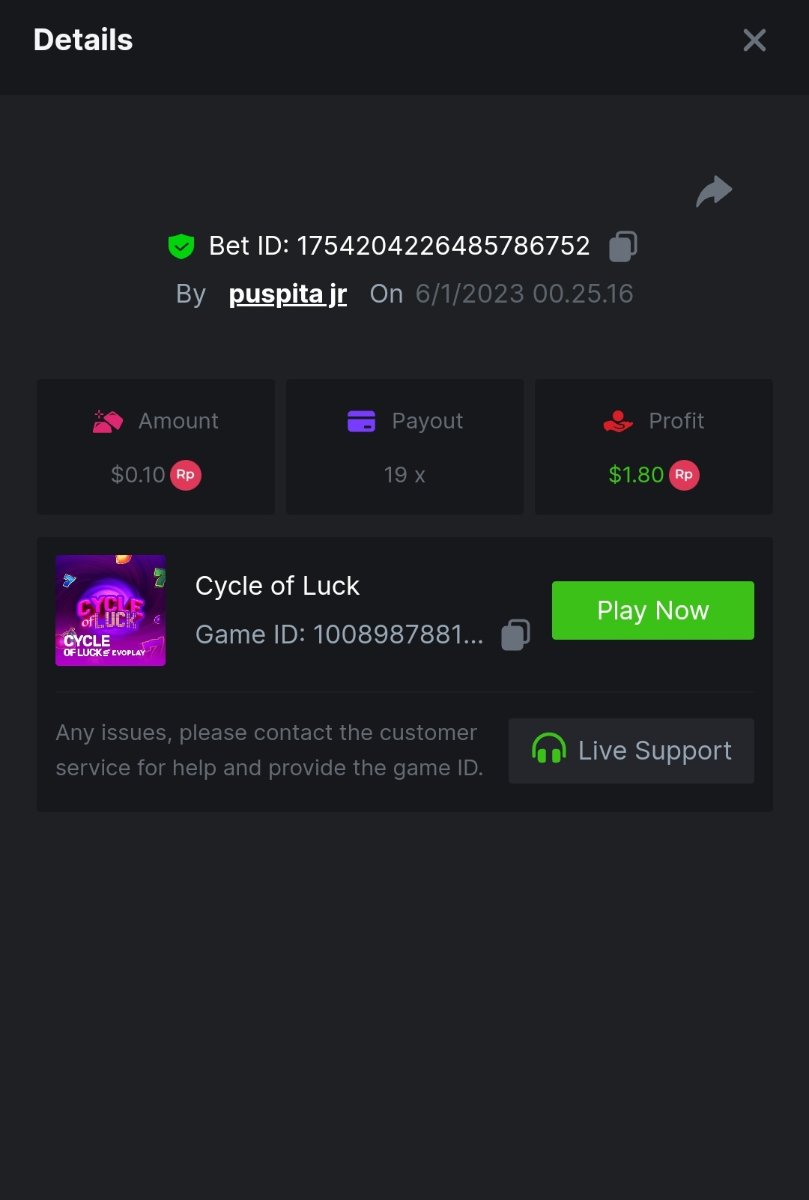Click the red Profit hand icon
809x1200 pixels.
click(619, 421)
